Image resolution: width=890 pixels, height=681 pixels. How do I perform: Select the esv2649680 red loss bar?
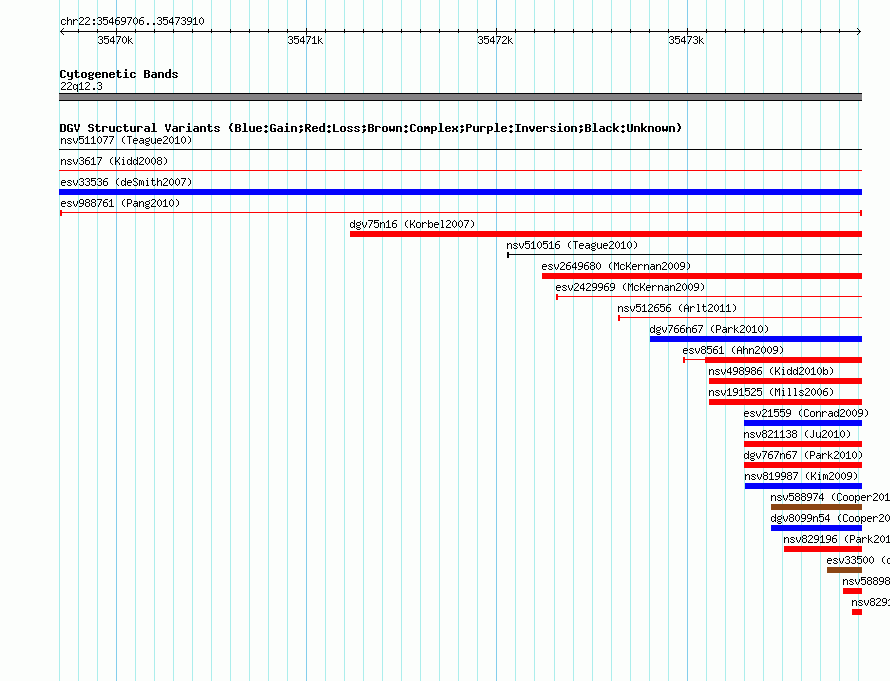pos(702,276)
